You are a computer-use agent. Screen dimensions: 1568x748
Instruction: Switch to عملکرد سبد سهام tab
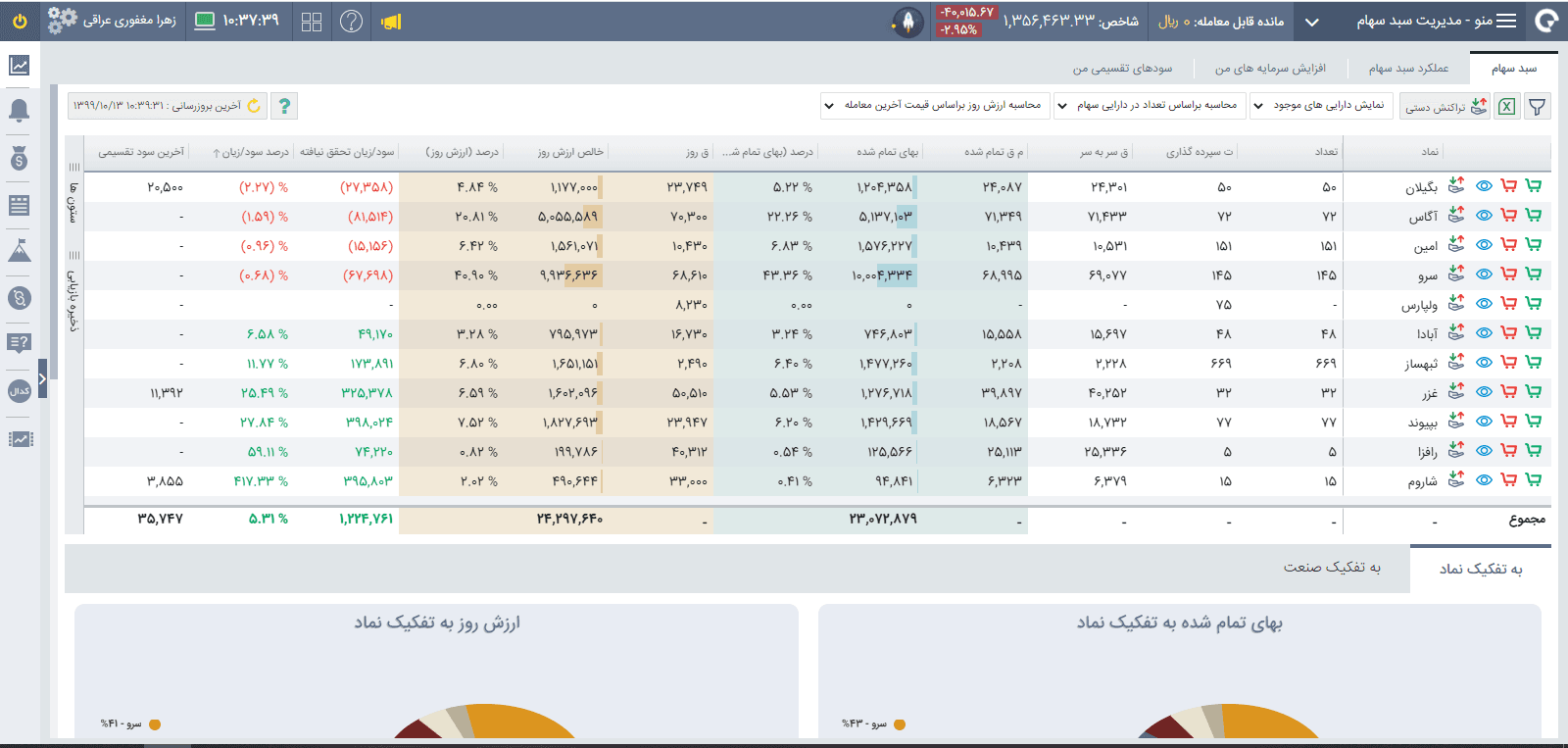point(1408,68)
